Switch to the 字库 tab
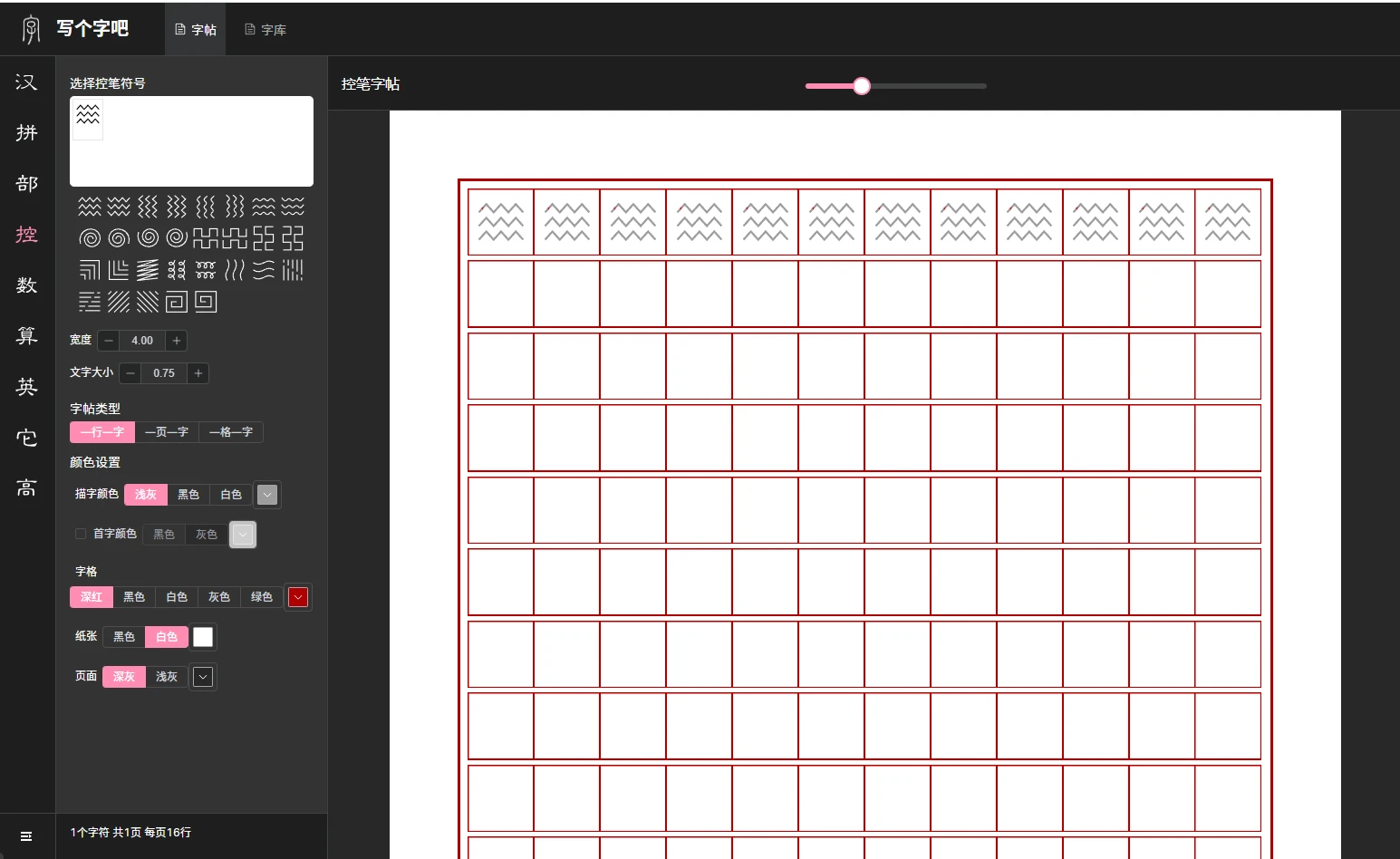Image resolution: width=1400 pixels, height=859 pixels. tap(266, 30)
